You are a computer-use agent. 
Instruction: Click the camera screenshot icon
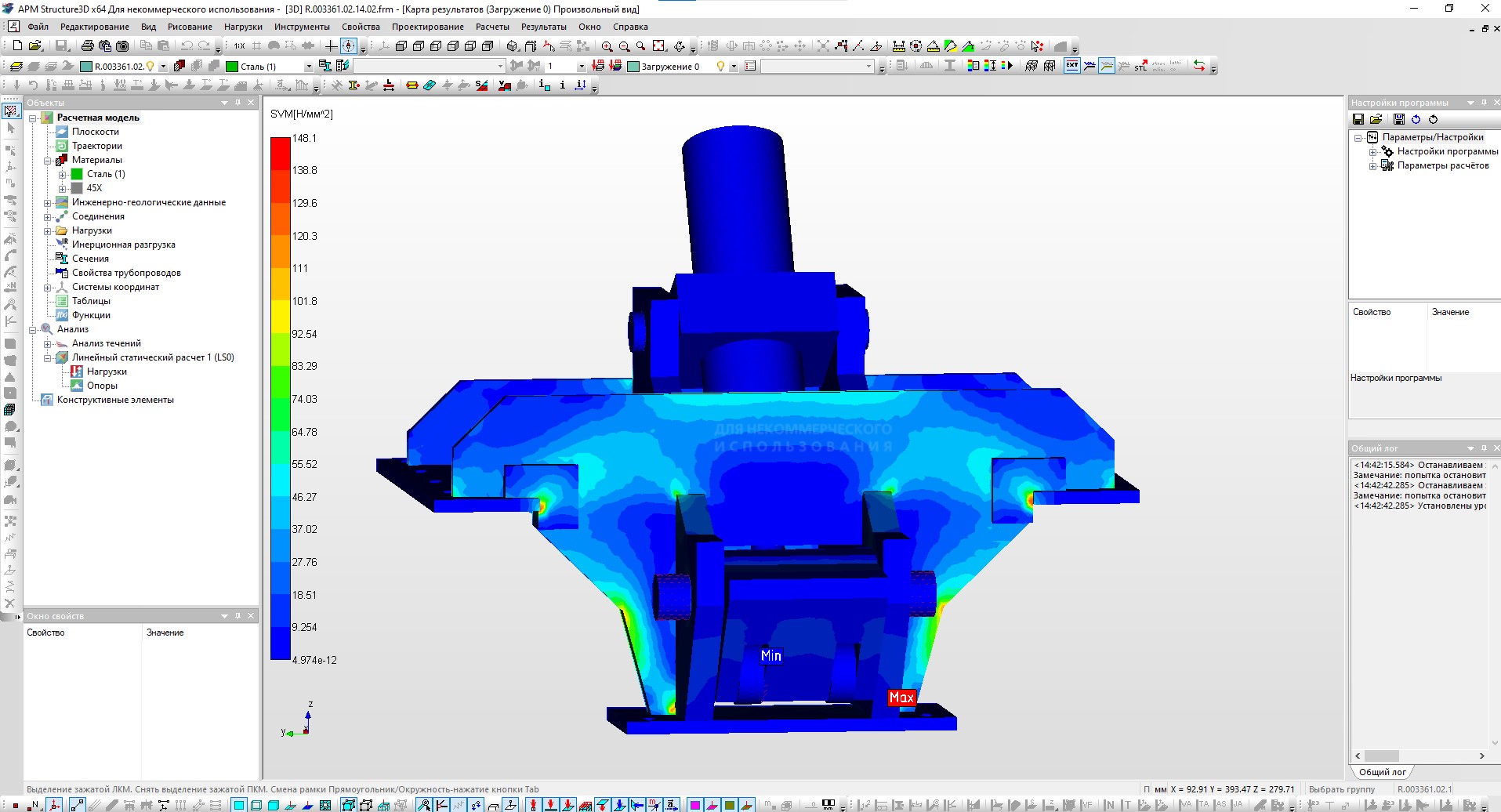click(122, 46)
